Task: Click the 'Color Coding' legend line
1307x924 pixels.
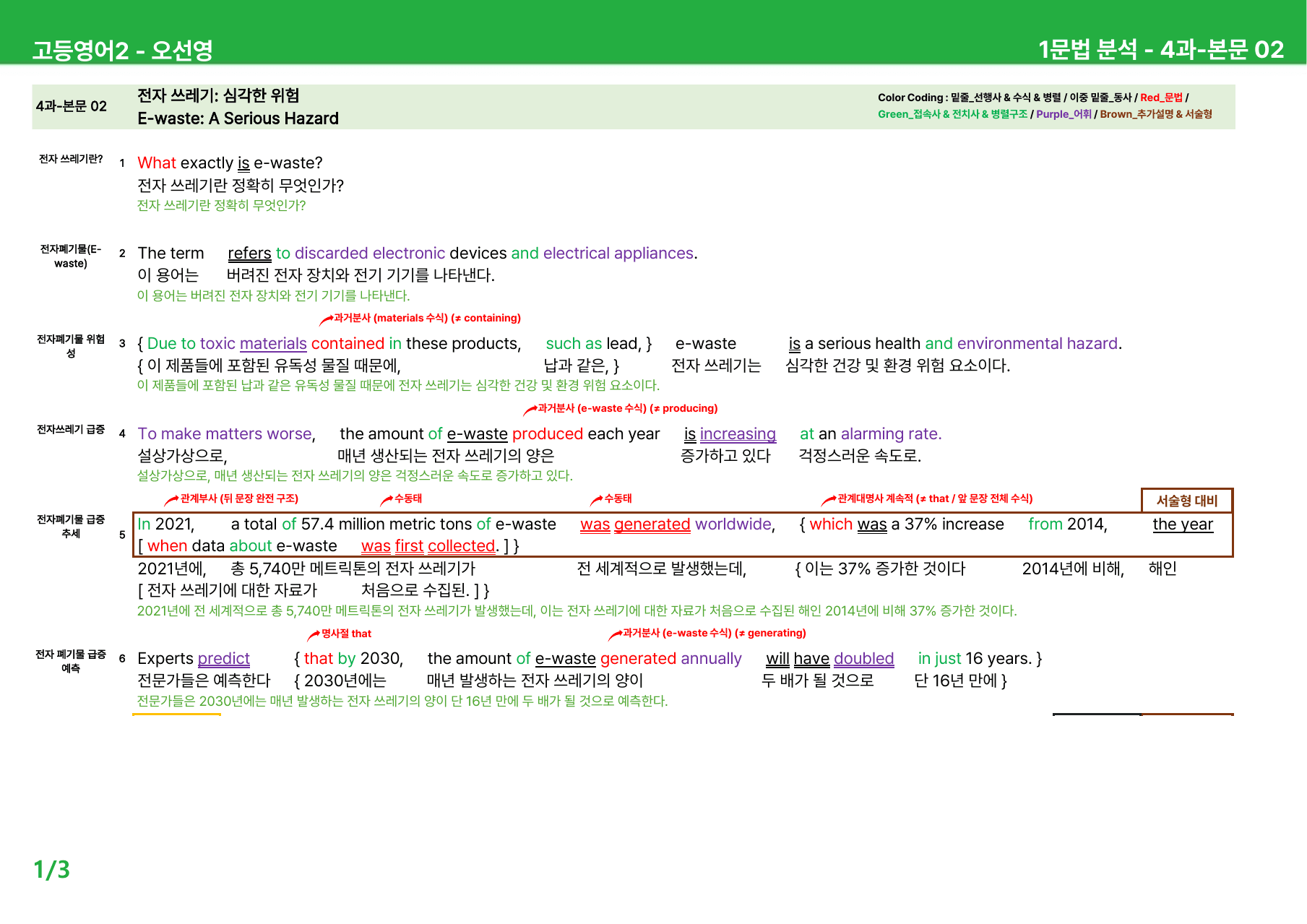Action: coord(1032,98)
